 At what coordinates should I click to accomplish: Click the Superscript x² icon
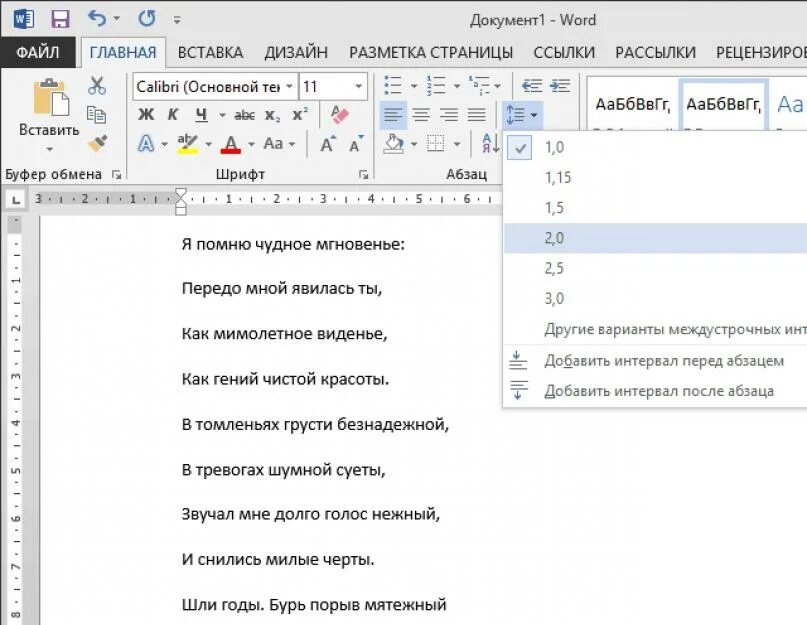point(300,114)
